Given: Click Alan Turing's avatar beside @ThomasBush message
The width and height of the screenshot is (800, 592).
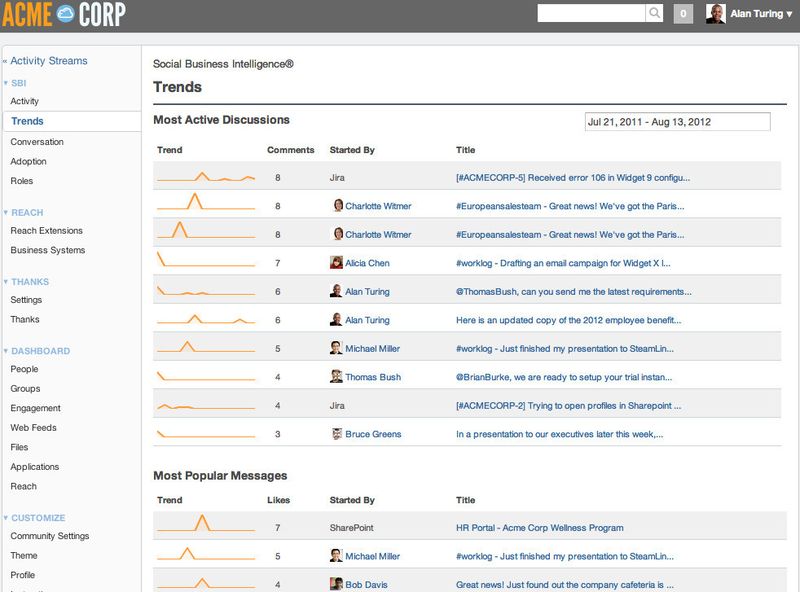Looking at the screenshot, I should (336, 291).
